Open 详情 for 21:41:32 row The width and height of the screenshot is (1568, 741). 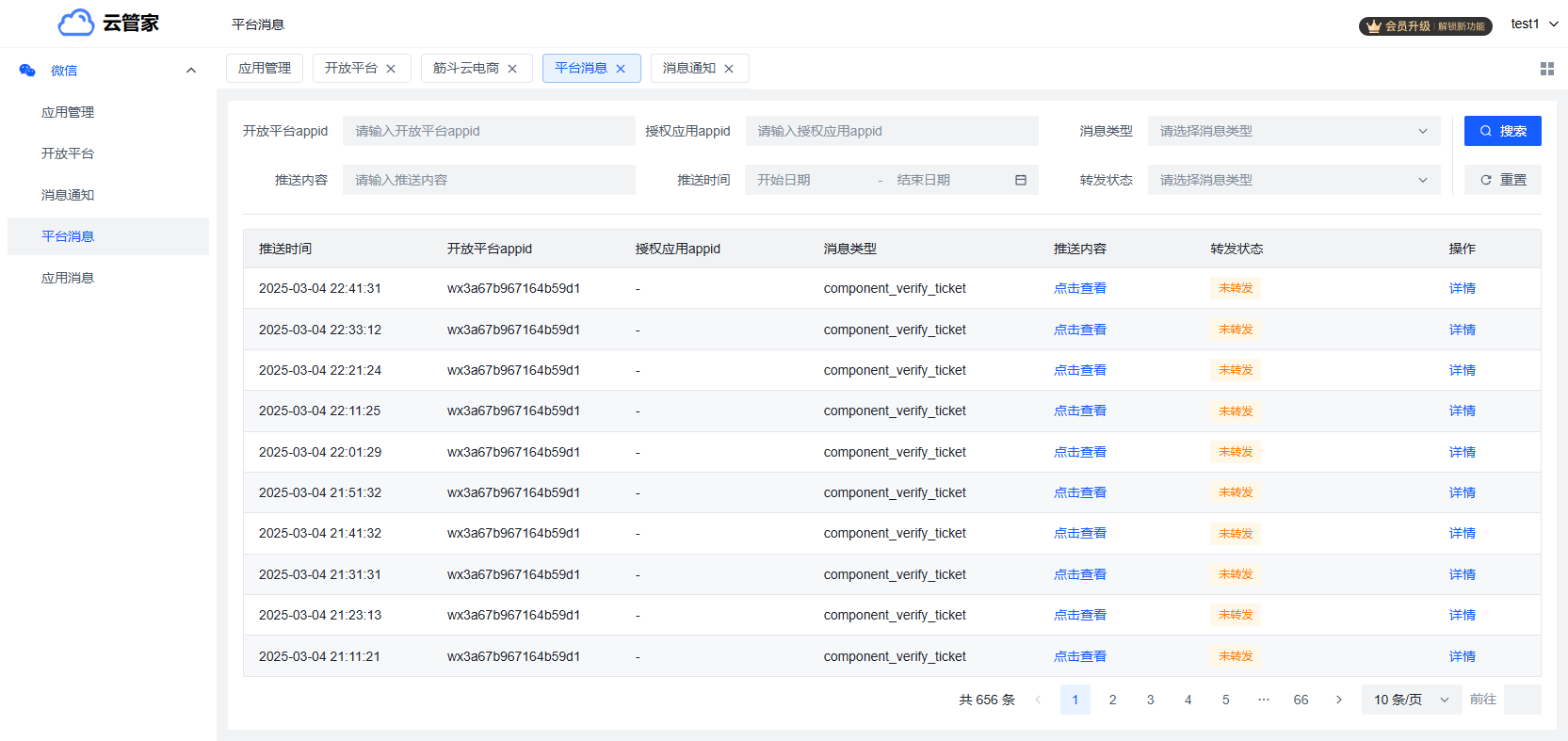tap(1463, 533)
